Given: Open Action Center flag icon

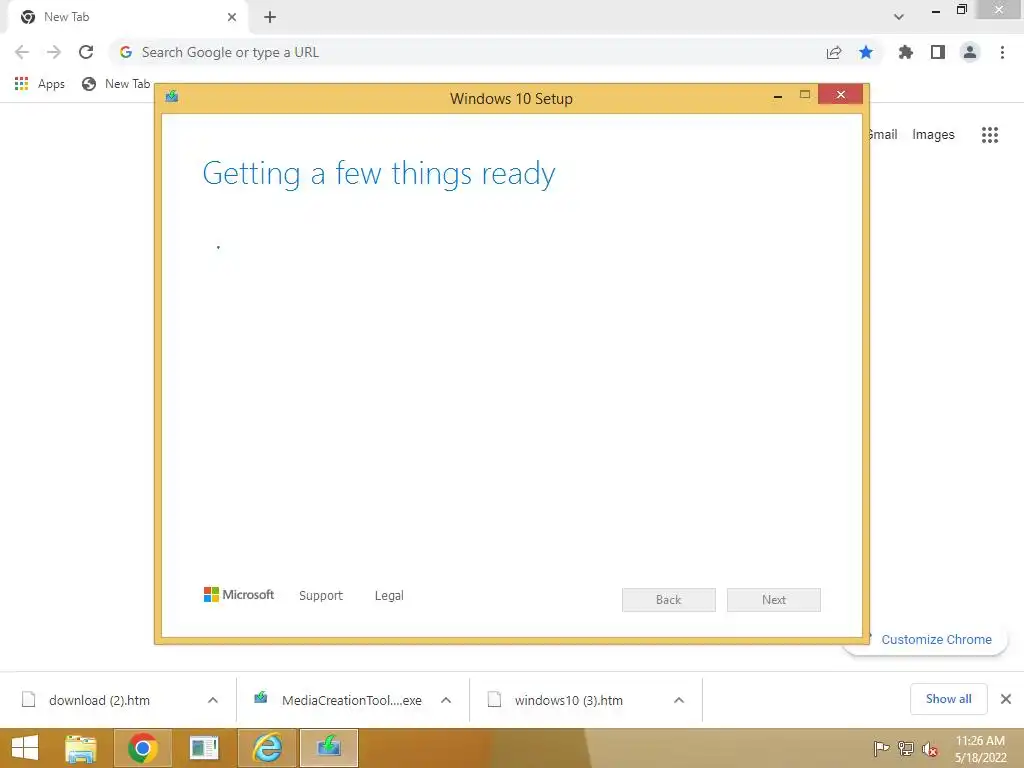Looking at the screenshot, I should point(881,748).
